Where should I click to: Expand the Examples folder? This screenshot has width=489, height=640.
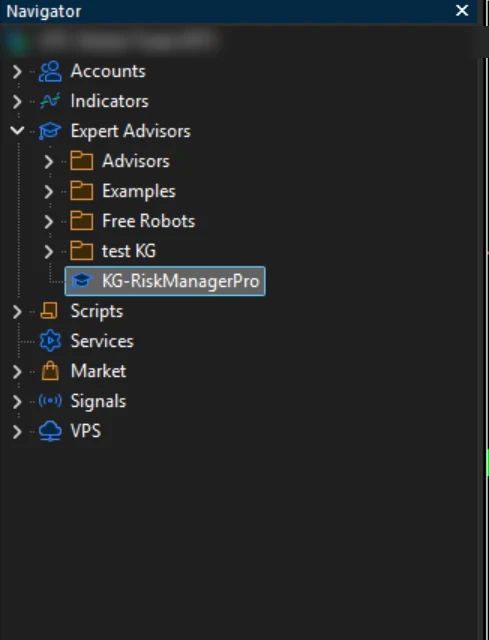click(49, 191)
